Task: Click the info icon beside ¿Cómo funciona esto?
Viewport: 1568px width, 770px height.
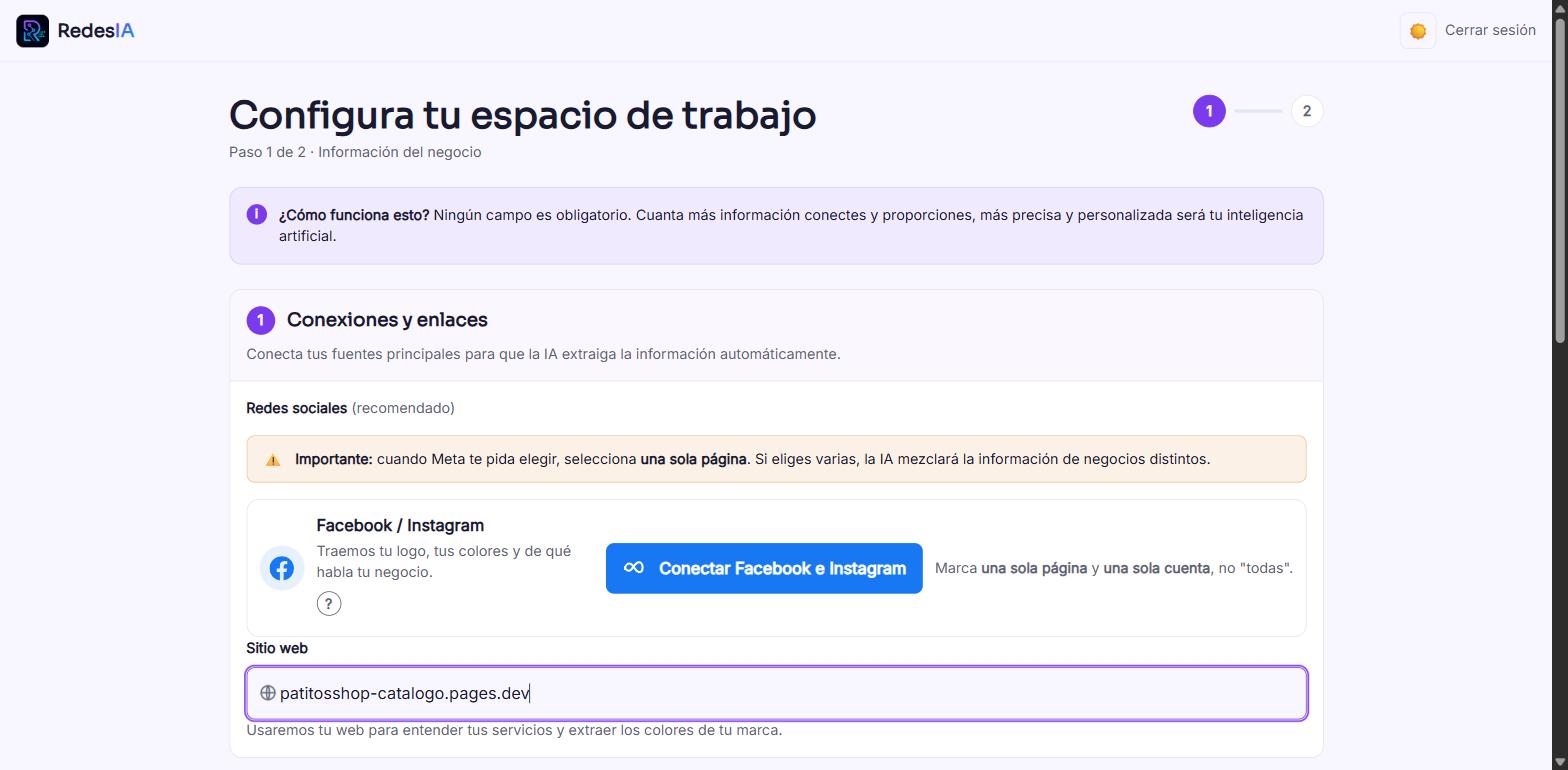Action: click(257, 215)
